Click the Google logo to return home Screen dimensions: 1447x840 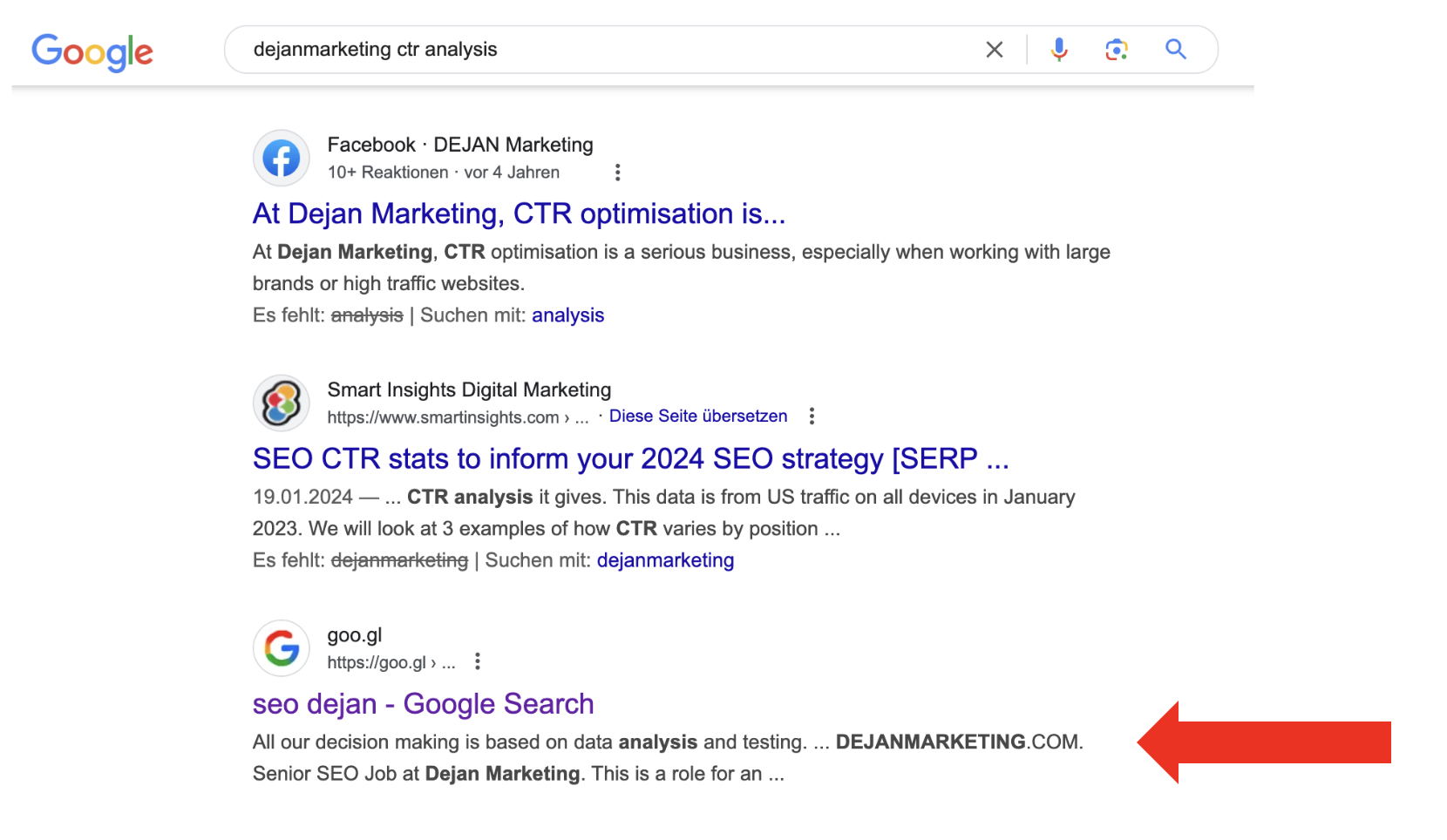click(92, 50)
